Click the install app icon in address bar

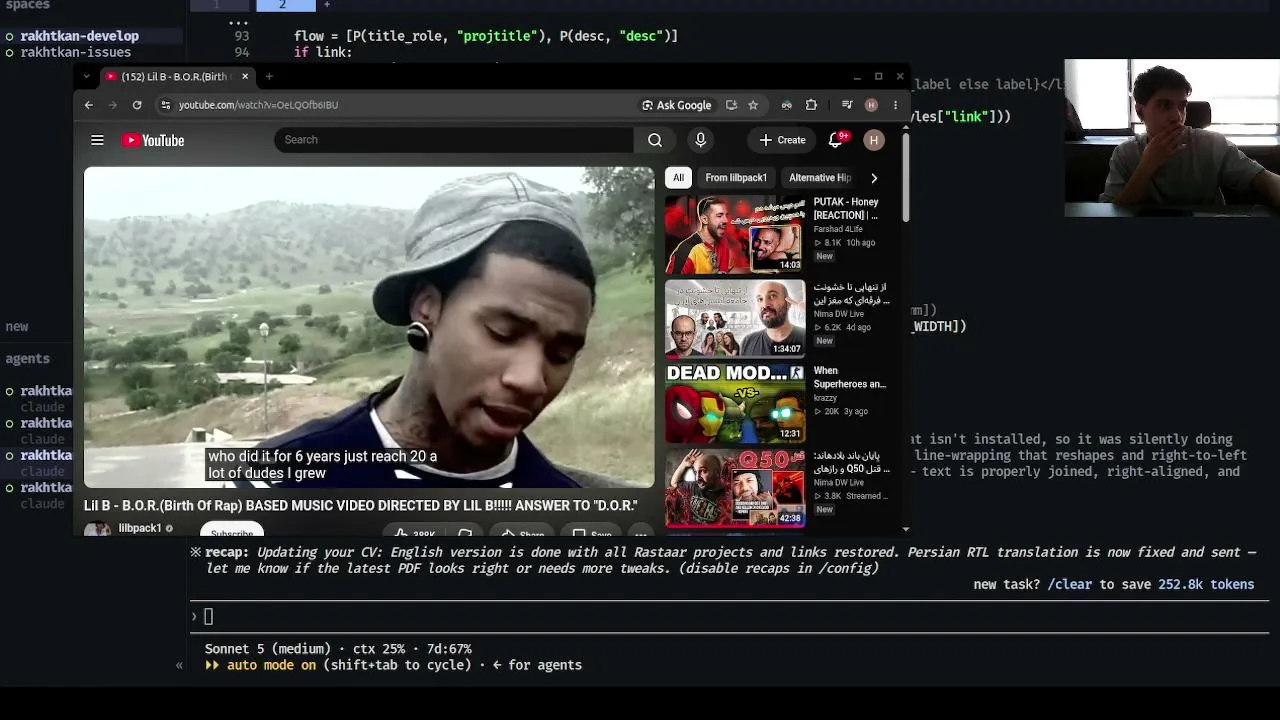point(731,105)
